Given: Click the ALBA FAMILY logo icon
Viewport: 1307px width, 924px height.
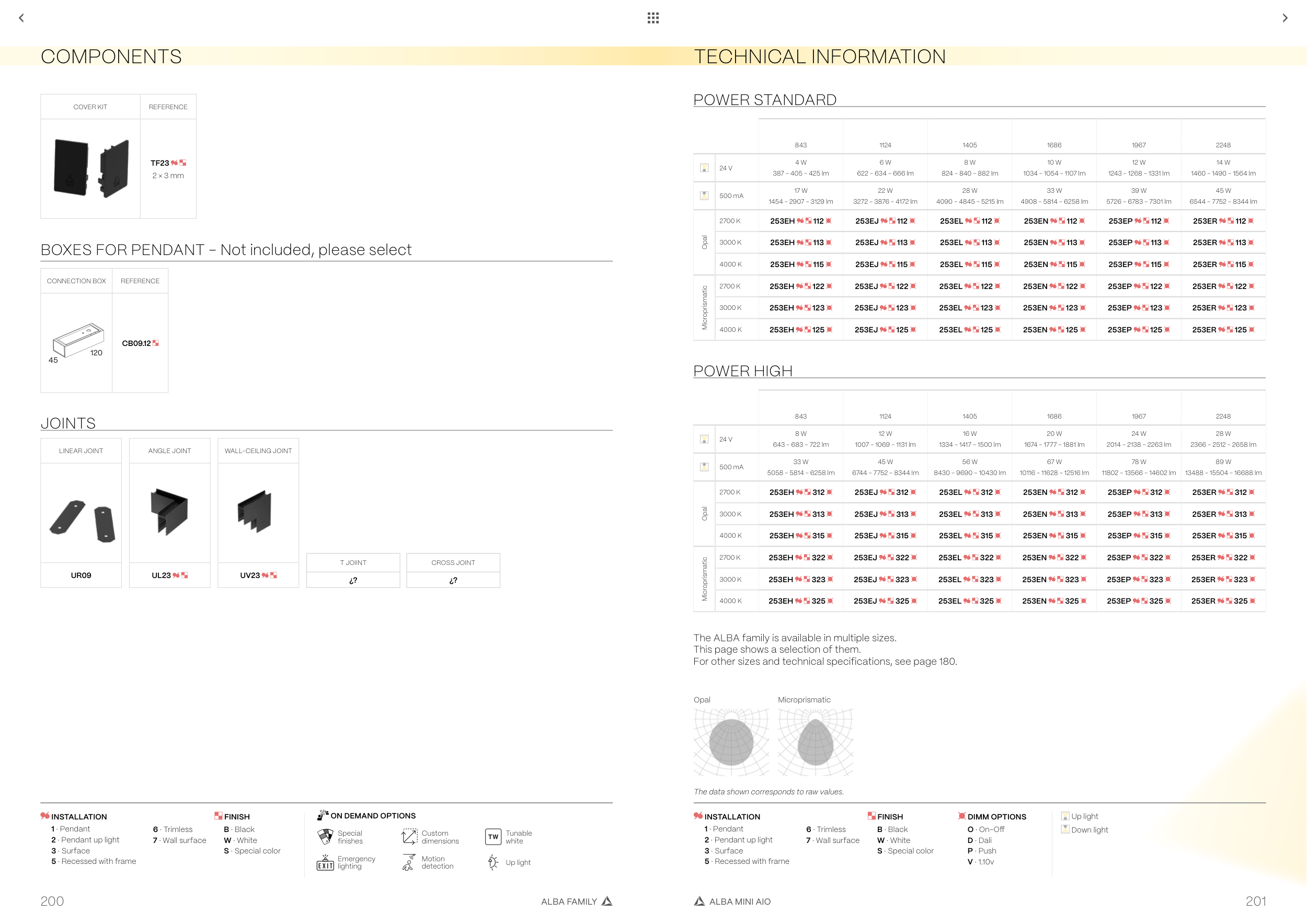Looking at the screenshot, I should pyautogui.click(x=607, y=901).
